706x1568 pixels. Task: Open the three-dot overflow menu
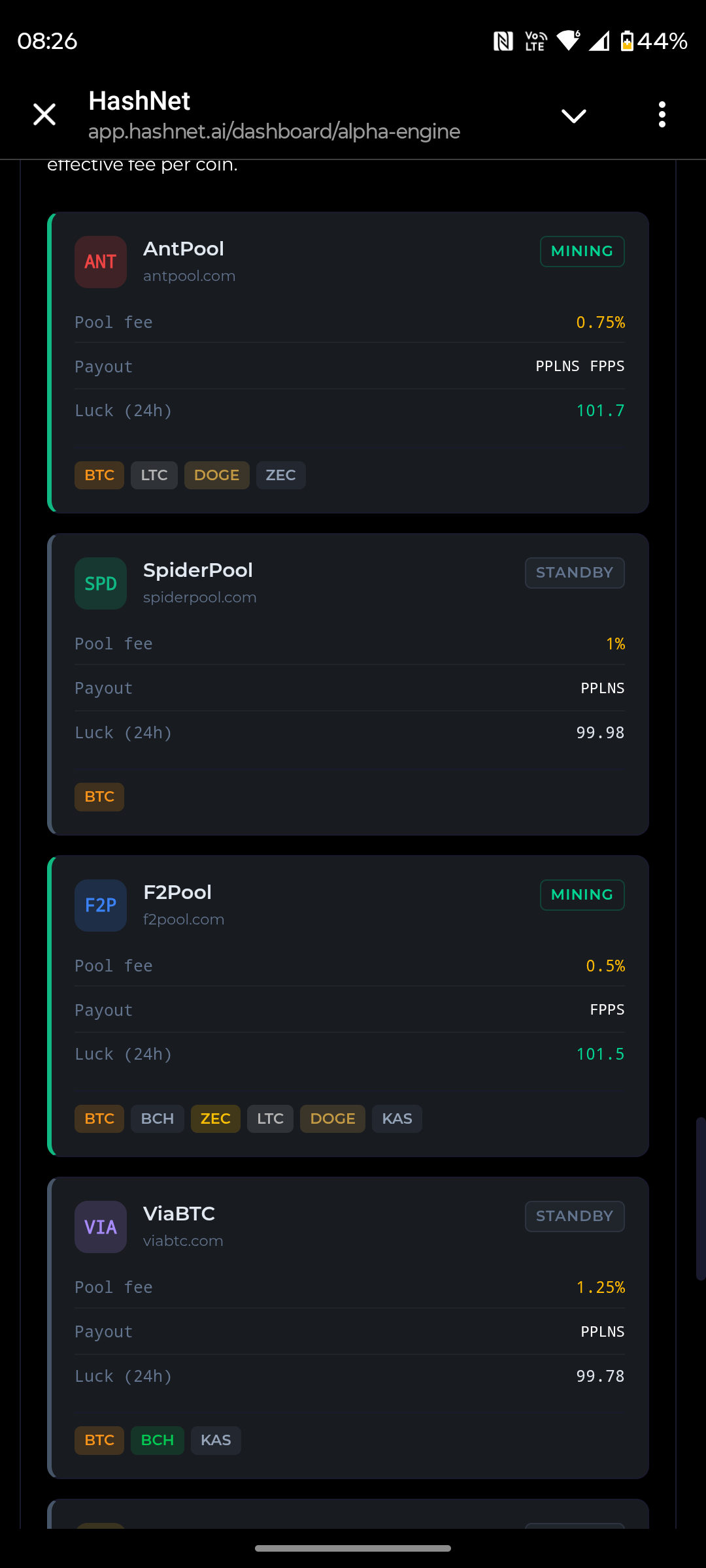[662, 115]
